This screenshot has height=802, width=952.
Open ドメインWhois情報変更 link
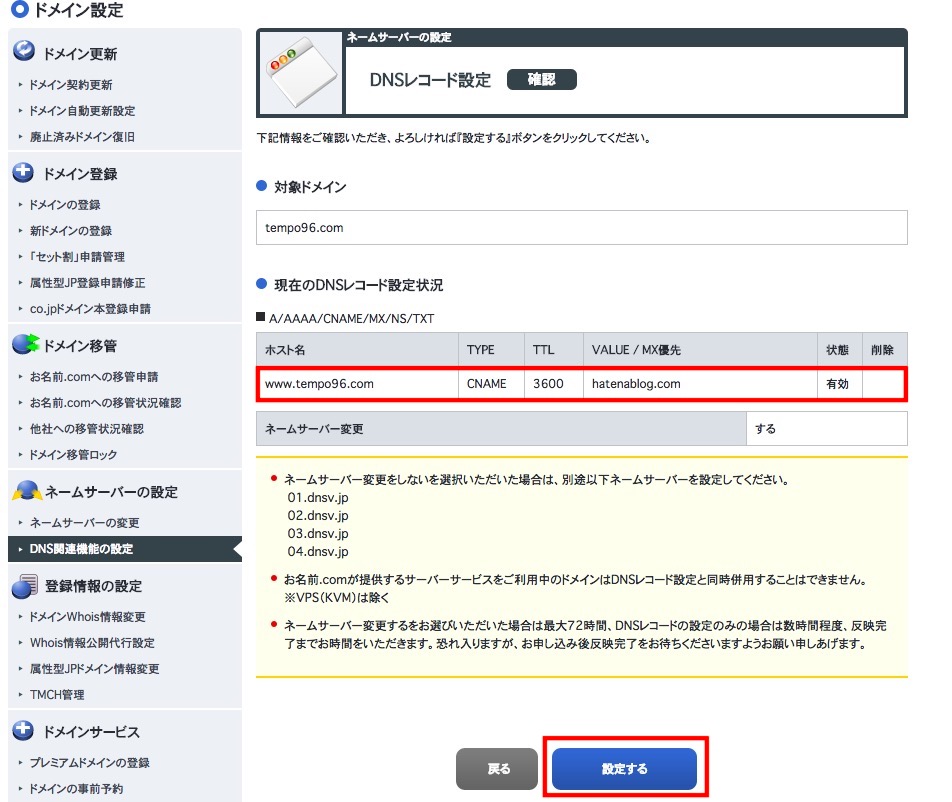click(x=88, y=617)
